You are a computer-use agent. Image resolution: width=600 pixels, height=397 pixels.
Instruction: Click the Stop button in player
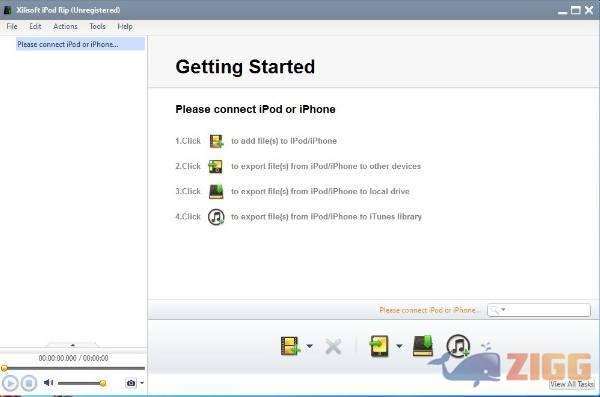click(29, 383)
